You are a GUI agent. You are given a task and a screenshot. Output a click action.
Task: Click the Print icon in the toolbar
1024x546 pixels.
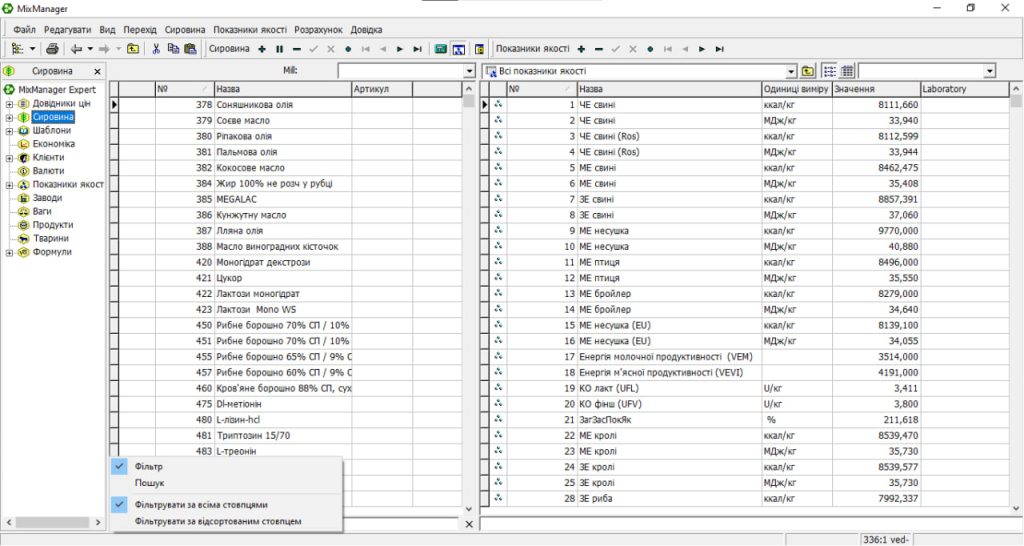tap(52, 49)
